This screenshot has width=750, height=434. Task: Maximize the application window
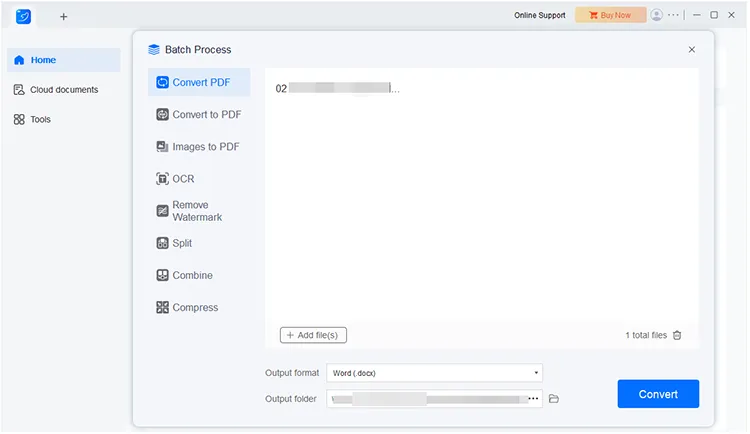tap(714, 15)
